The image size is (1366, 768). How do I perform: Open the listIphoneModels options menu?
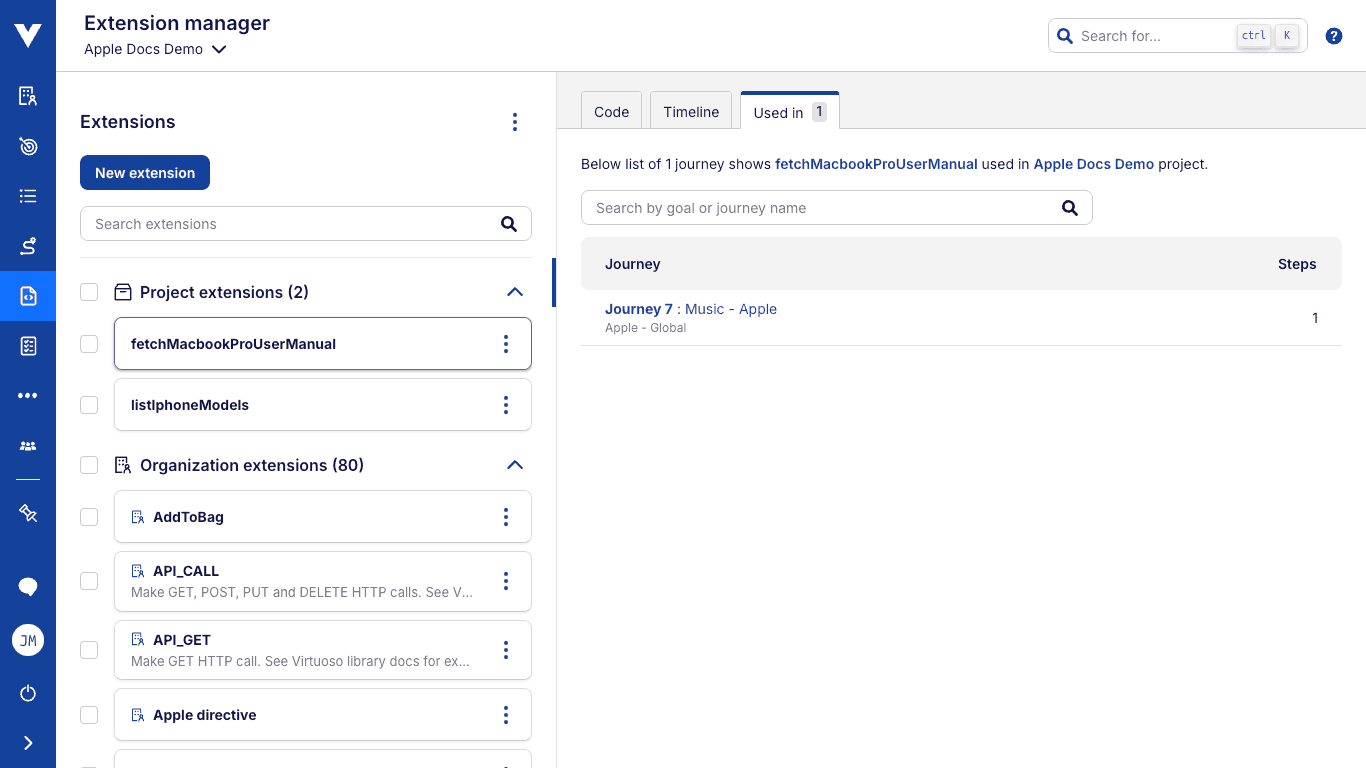pyautogui.click(x=505, y=405)
